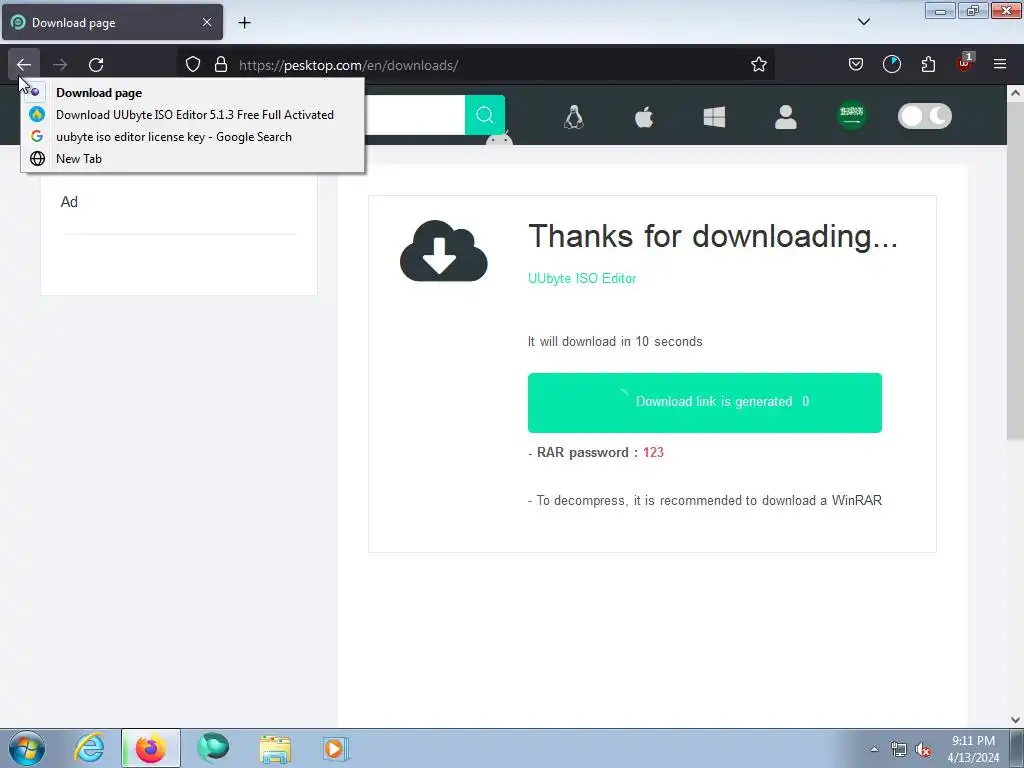Open the file explorer folder in taskbar
1024x768 pixels.
[275, 748]
